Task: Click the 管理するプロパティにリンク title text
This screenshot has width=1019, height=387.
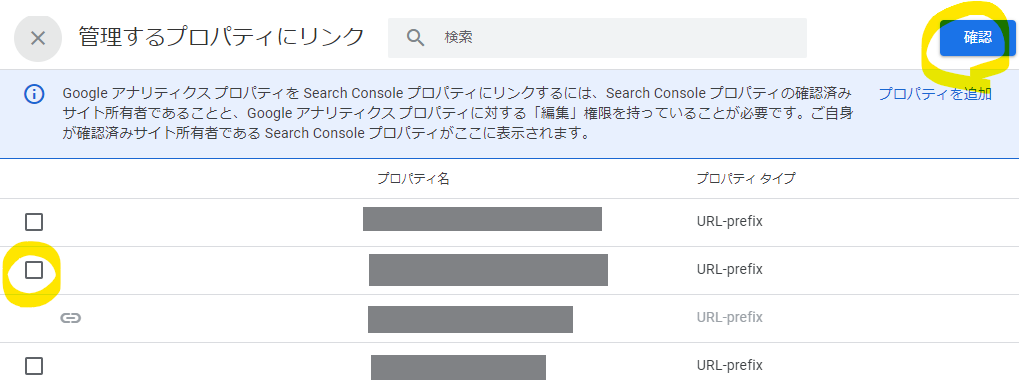Action: click(221, 37)
